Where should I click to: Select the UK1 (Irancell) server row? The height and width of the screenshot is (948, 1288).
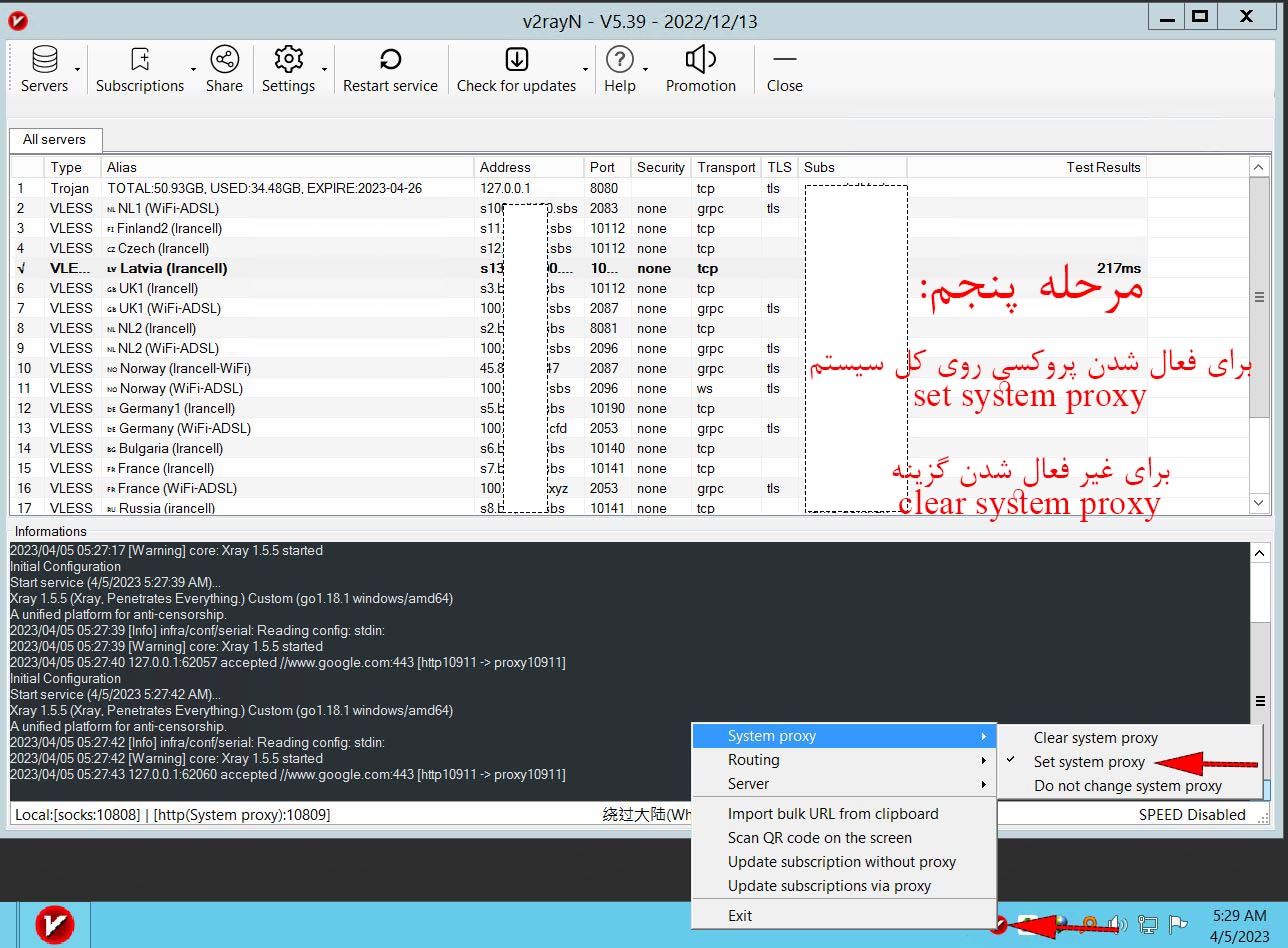click(x=630, y=288)
